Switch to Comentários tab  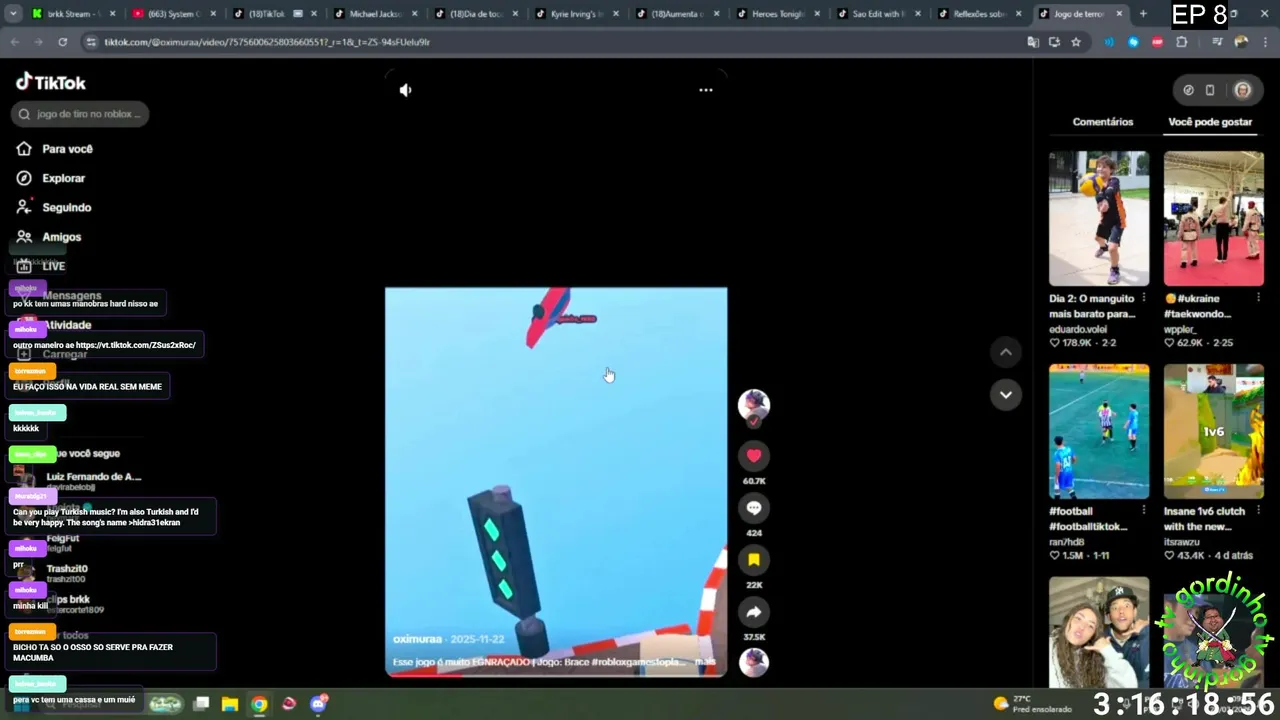pyautogui.click(x=1103, y=122)
